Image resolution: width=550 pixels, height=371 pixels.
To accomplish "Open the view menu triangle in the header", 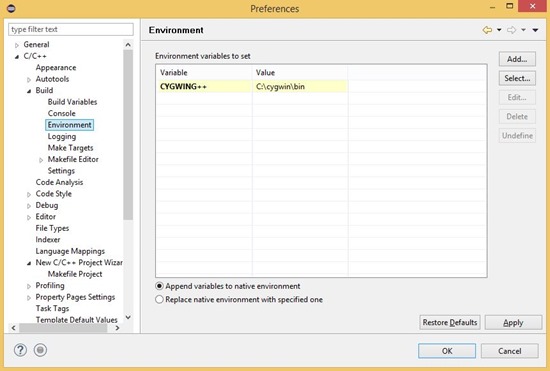I will coord(535,30).
